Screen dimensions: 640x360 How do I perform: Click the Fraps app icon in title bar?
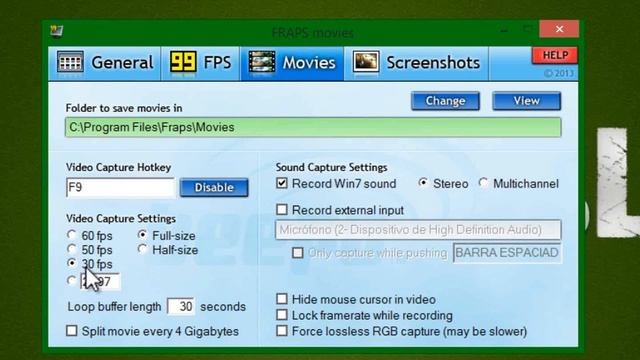(x=56, y=31)
